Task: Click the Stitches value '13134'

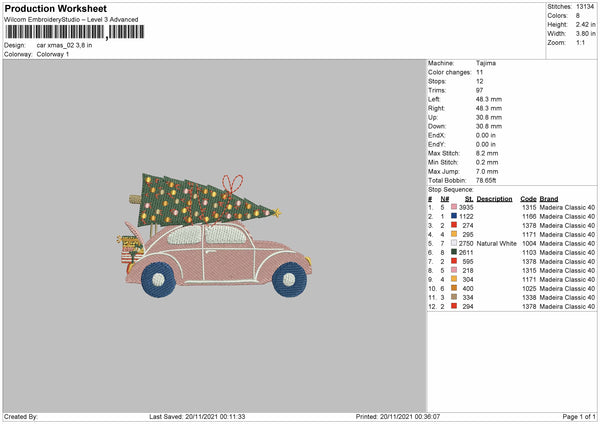Action: 585,7
